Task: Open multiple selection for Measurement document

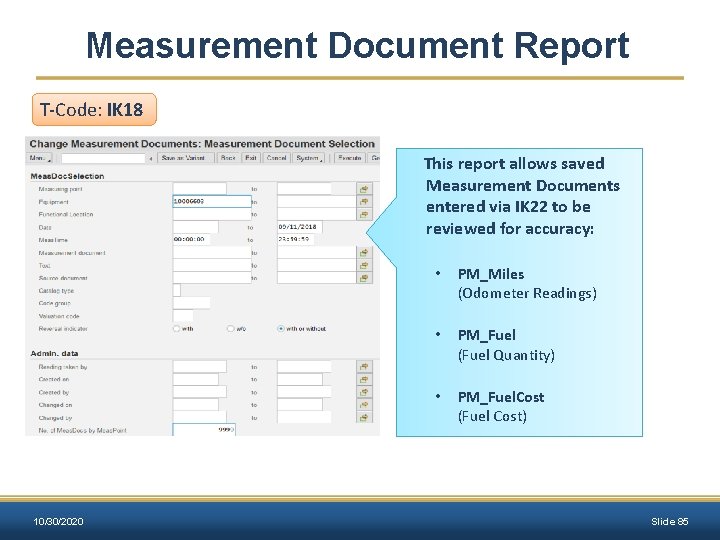Action: coord(364,253)
